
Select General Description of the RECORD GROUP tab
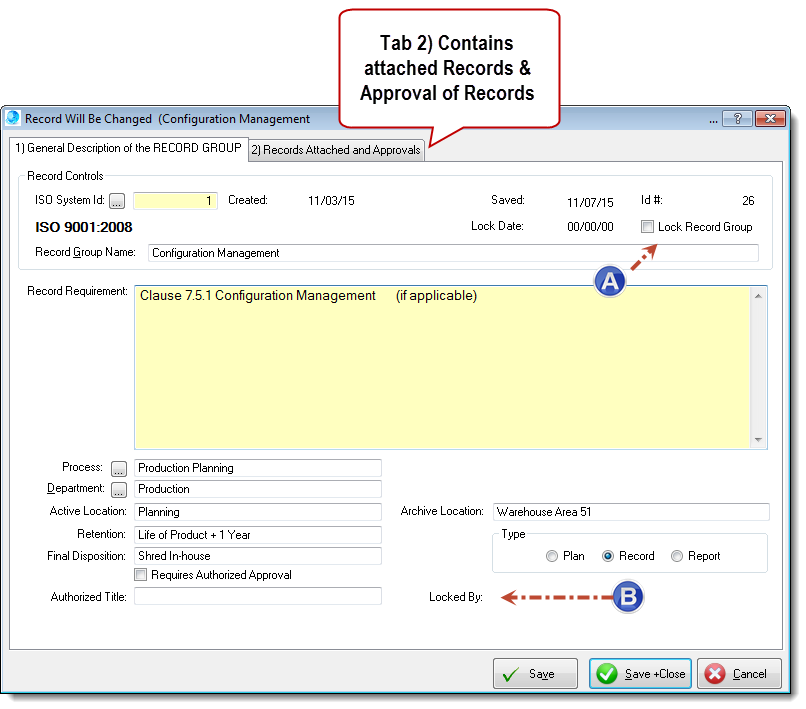[127, 148]
